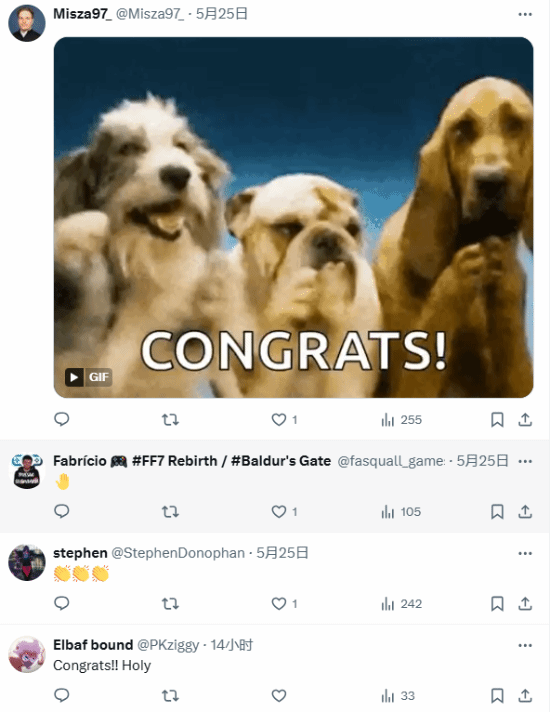Bookmark stephen's clapping emoji reply
Image resolution: width=550 pixels, height=712 pixels.
tap(497, 604)
